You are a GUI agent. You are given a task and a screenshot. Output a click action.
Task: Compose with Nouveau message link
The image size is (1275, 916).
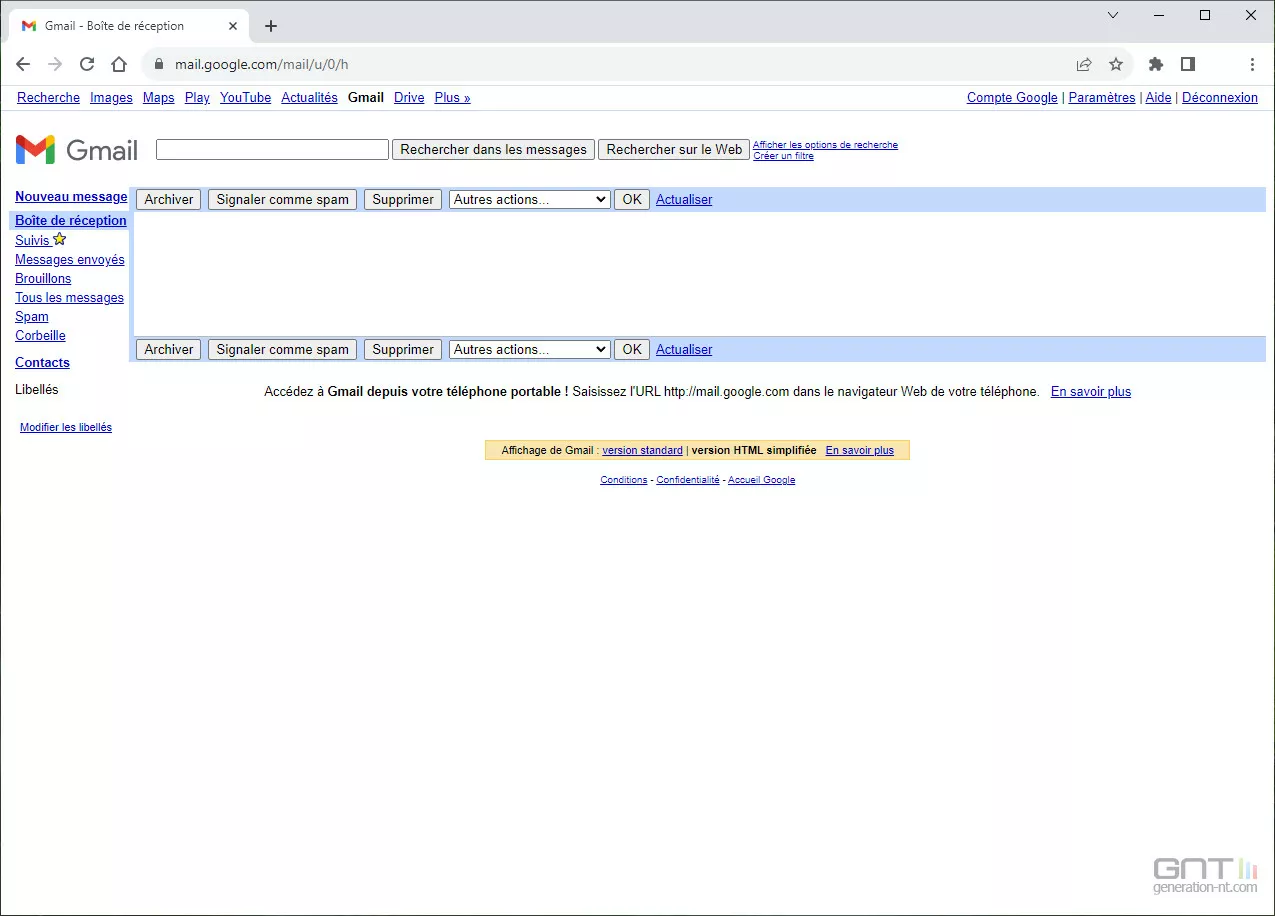(x=71, y=196)
